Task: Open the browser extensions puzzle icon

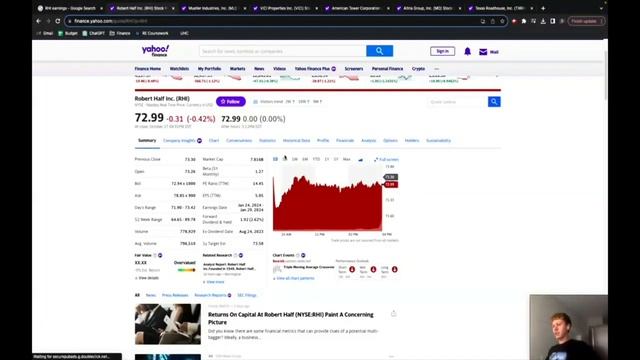Action: [x=524, y=21]
